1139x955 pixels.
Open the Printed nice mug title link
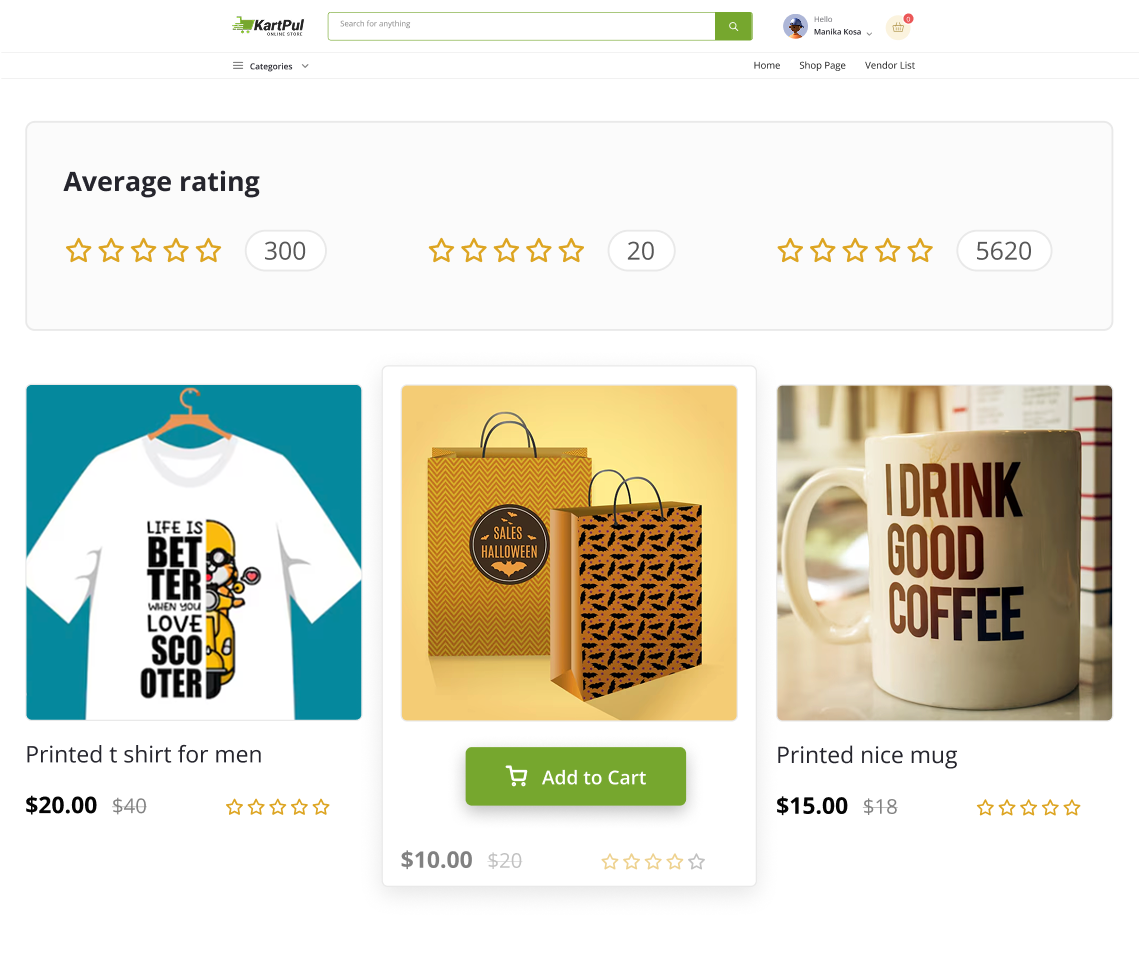[x=867, y=756]
